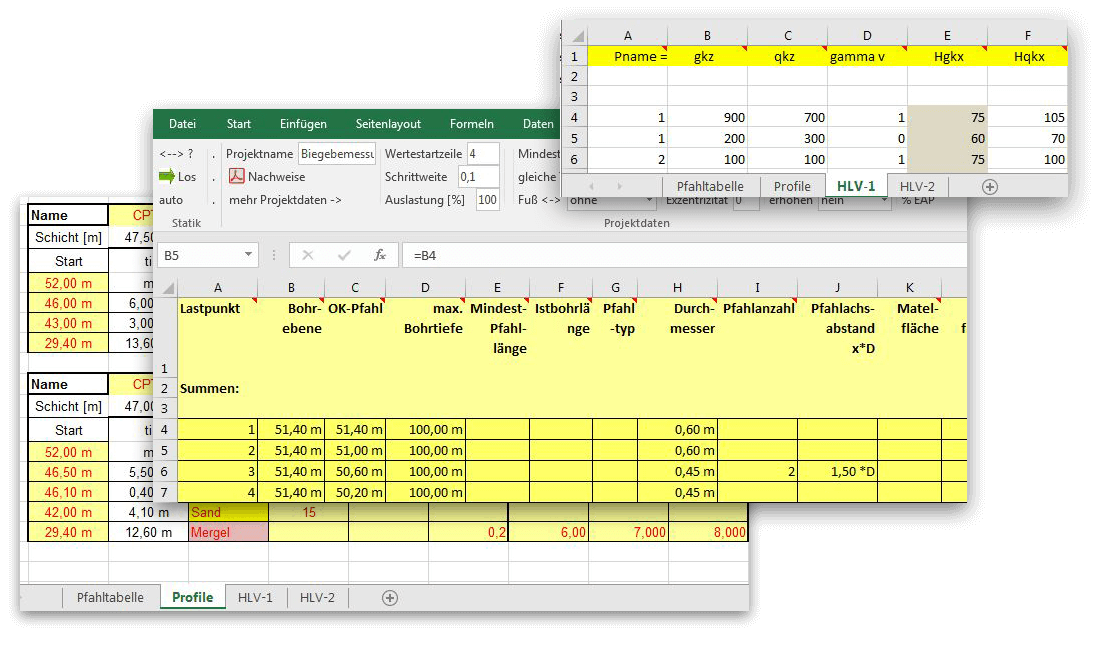The image size is (1095, 648).
Task: Click the auto button in Statik group
Action: point(171,200)
